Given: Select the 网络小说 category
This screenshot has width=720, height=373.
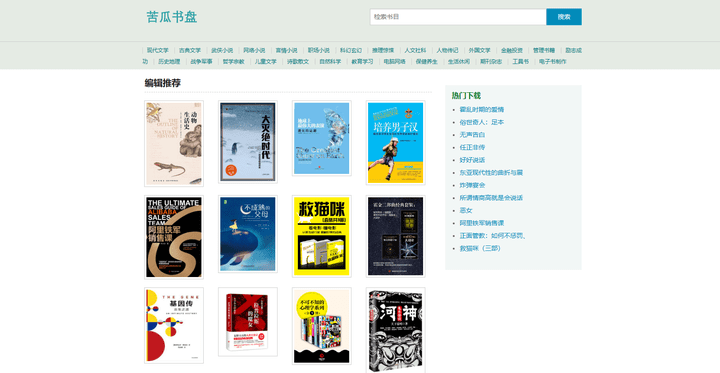Looking at the screenshot, I should click(x=254, y=51).
